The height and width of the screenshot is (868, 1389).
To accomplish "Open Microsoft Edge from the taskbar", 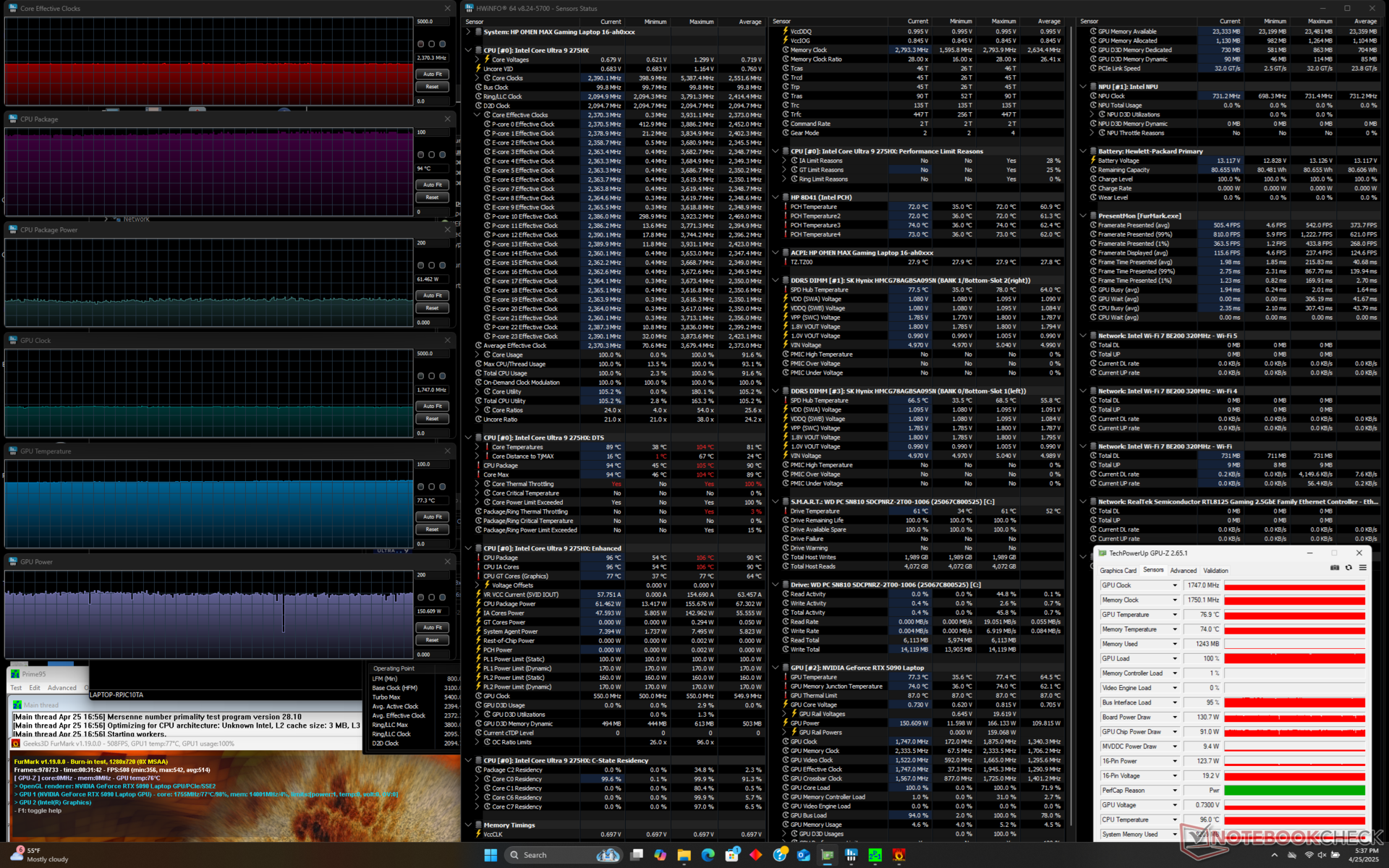I will [708, 855].
